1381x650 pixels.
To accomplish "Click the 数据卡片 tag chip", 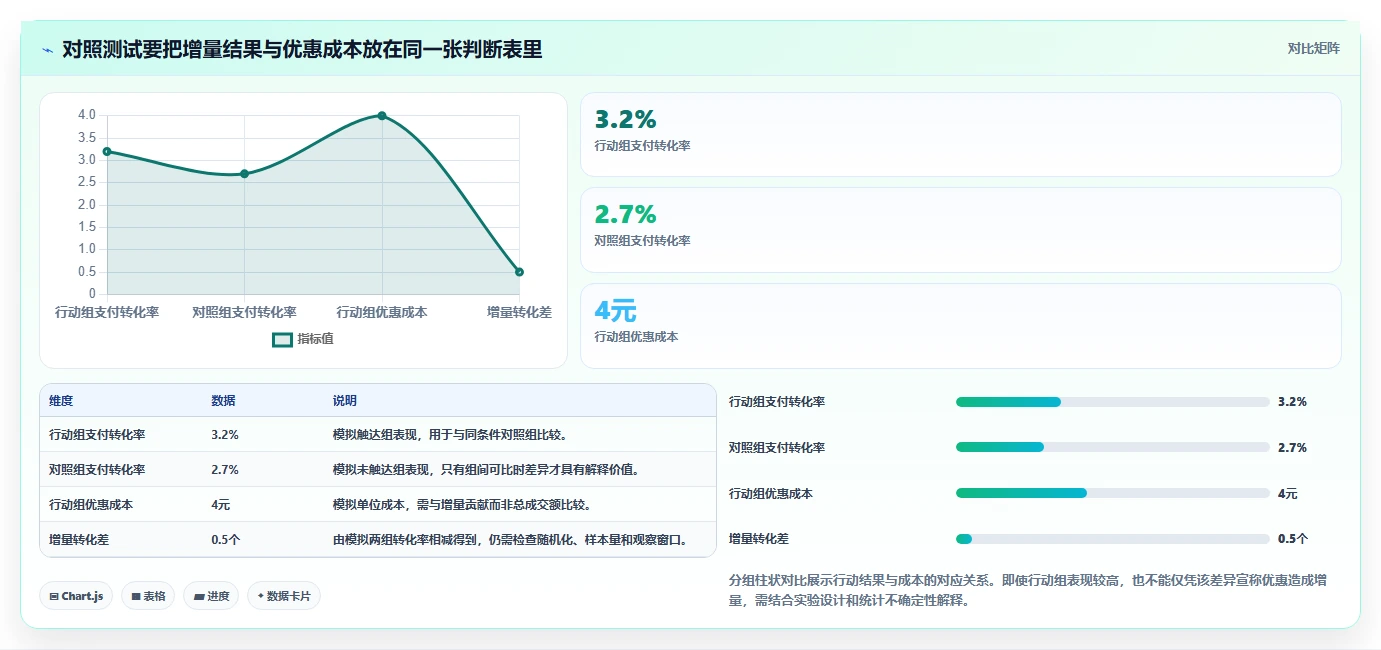I will (284, 596).
